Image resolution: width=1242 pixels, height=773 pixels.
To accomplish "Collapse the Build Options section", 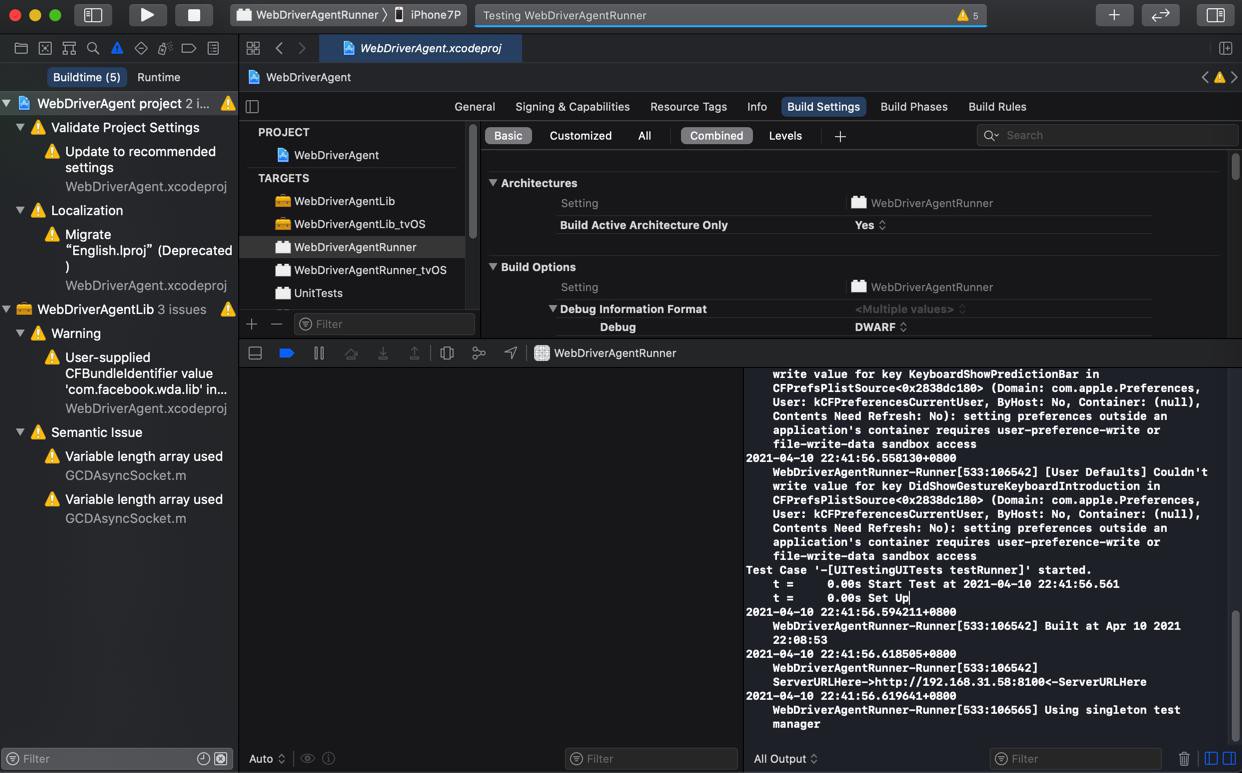I will [493, 267].
